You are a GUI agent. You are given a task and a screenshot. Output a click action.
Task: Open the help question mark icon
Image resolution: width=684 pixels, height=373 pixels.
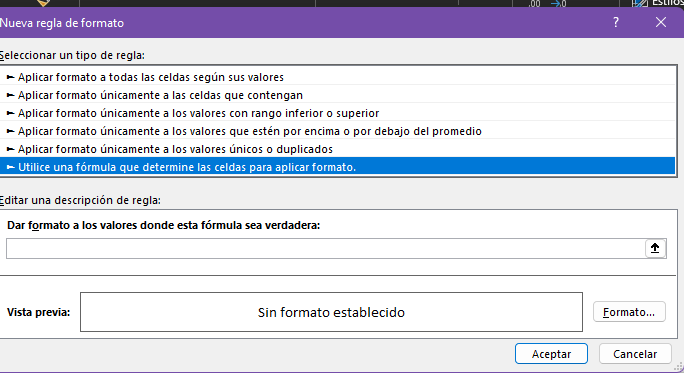click(616, 22)
